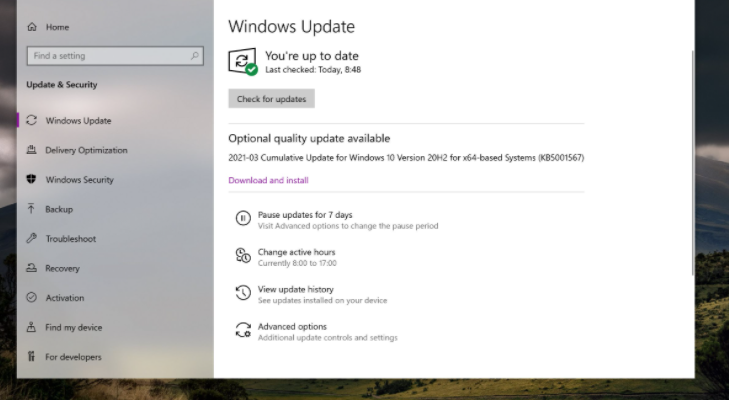729x400 pixels.
Task: Select Troubleshoot in sidebar
Action: pos(71,239)
